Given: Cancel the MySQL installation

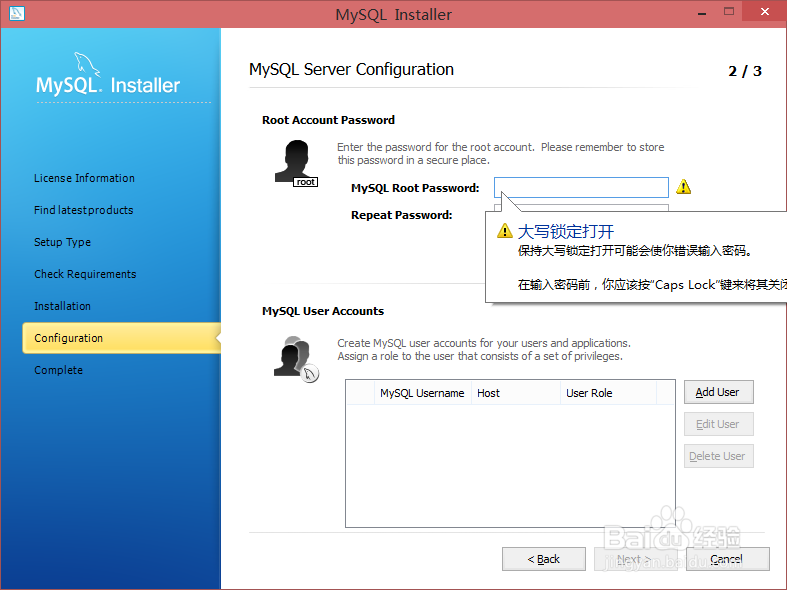Looking at the screenshot, I should click(728, 559).
